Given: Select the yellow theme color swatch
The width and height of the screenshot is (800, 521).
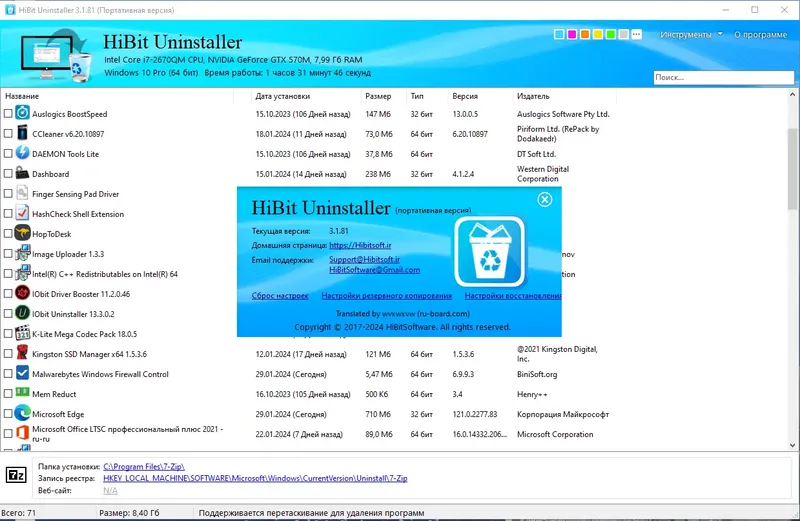Looking at the screenshot, I should pos(597,34).
